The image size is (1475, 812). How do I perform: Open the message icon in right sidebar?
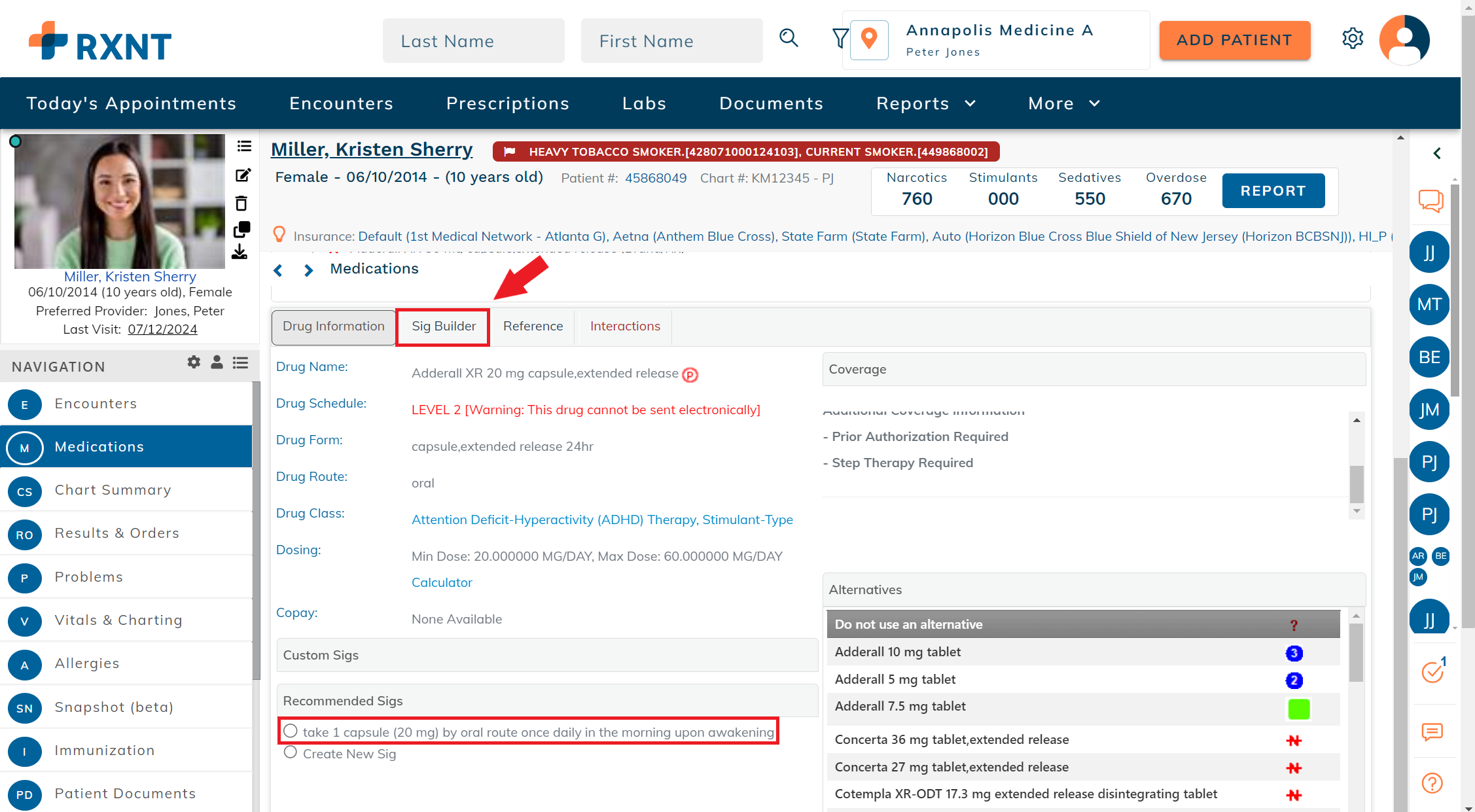(x=1432, y=732)
